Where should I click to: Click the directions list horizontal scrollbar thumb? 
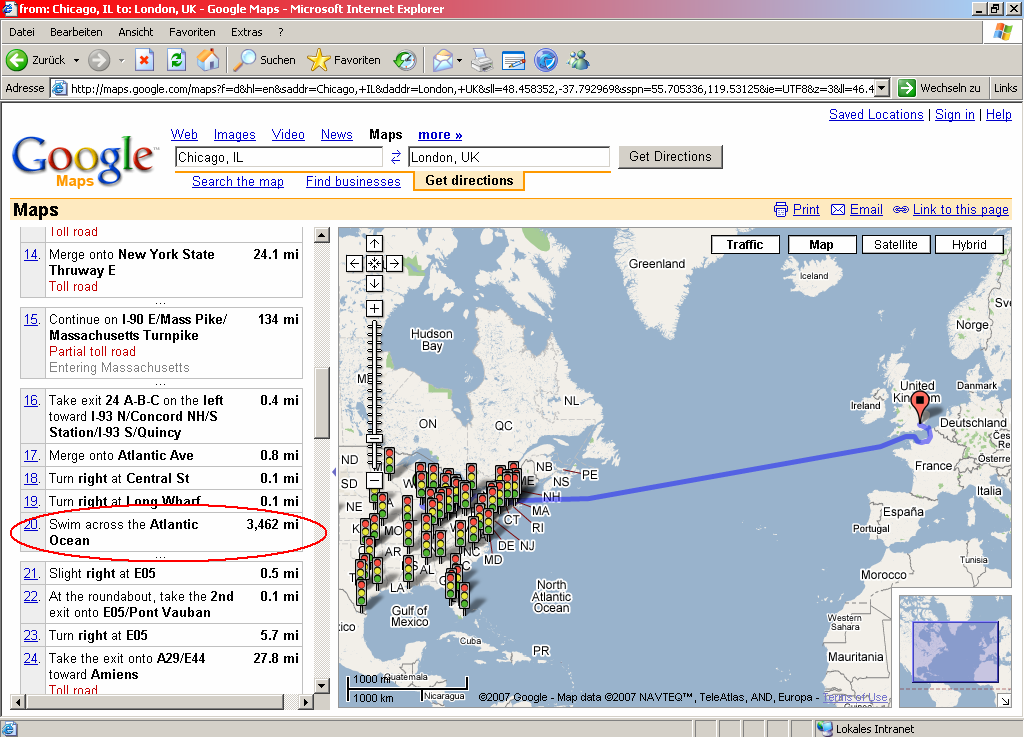(x=154, y=702)
